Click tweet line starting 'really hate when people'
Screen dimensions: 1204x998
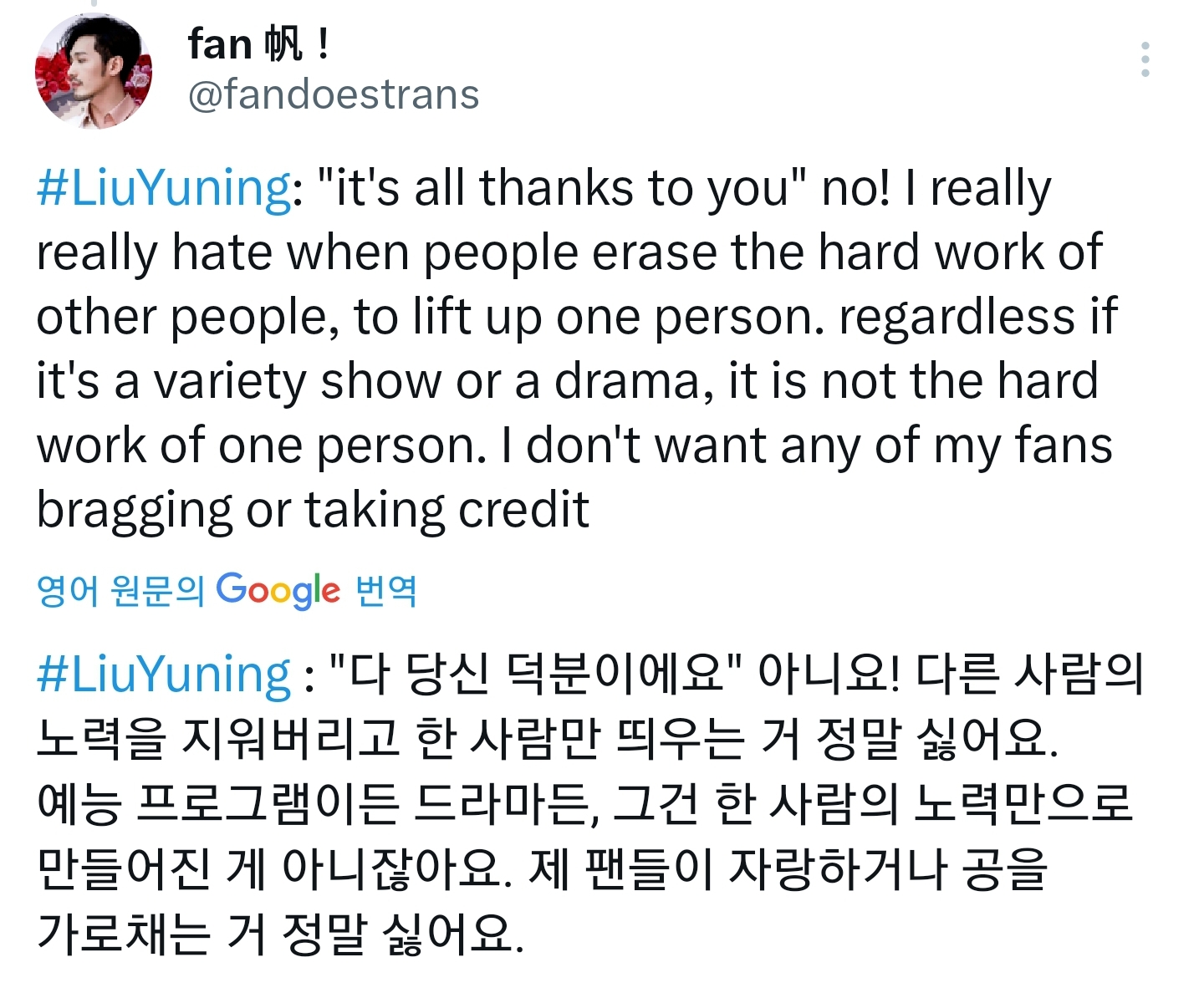pyautogui.click(x=569, y=252)
